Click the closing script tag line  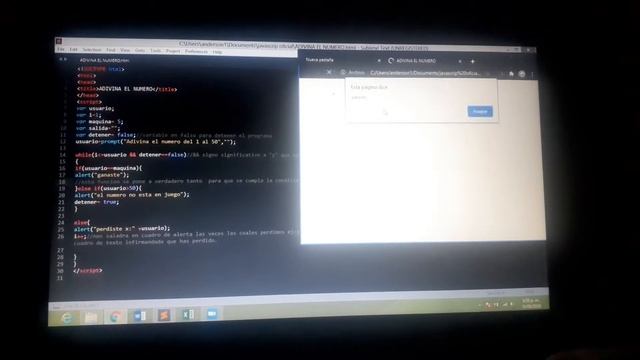(x=88, y=271)
